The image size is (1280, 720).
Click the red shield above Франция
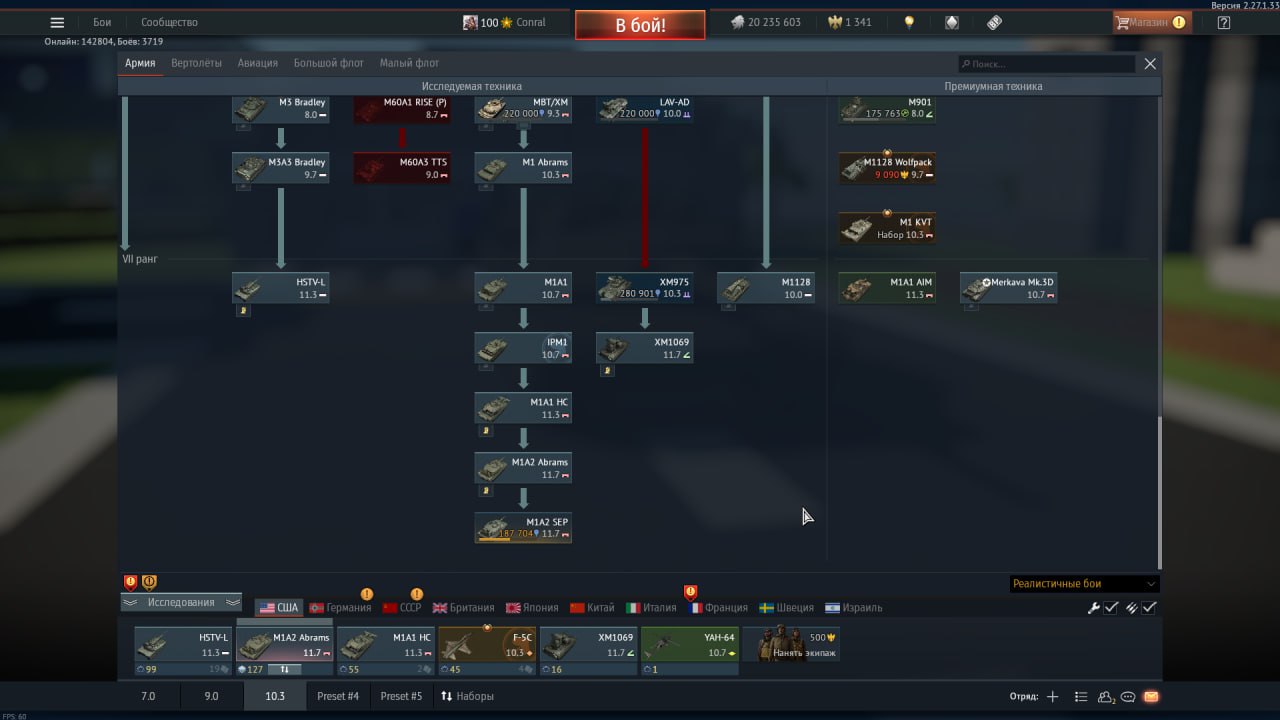coord(690,592)
